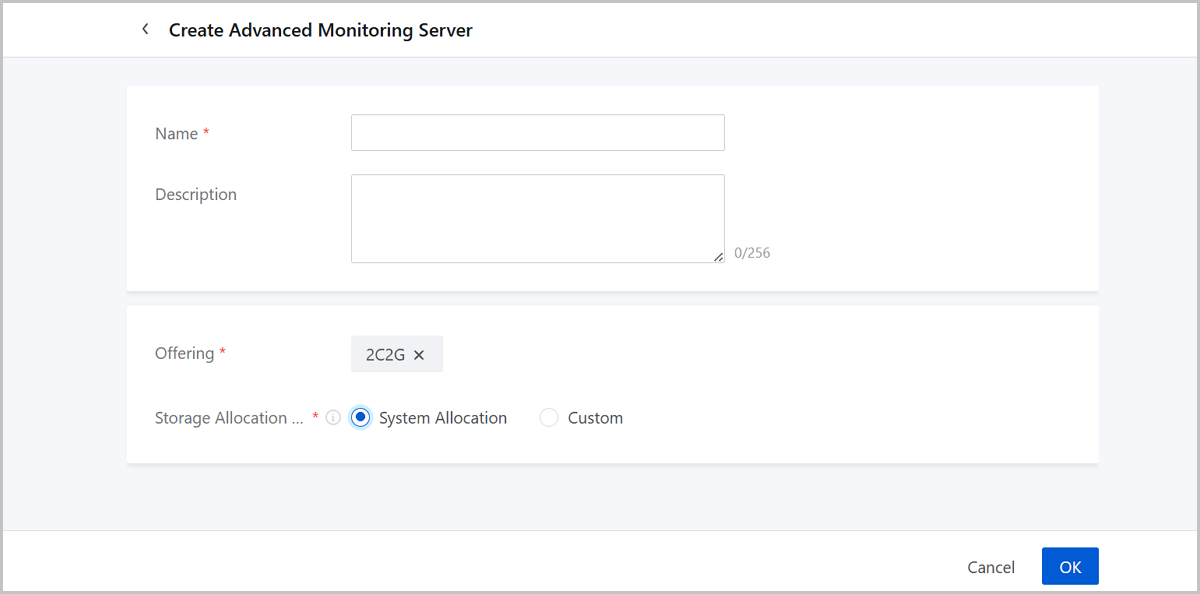Click the "System Allocation" label text
This screenshot has width=1200, height=594.
point(443,418)
